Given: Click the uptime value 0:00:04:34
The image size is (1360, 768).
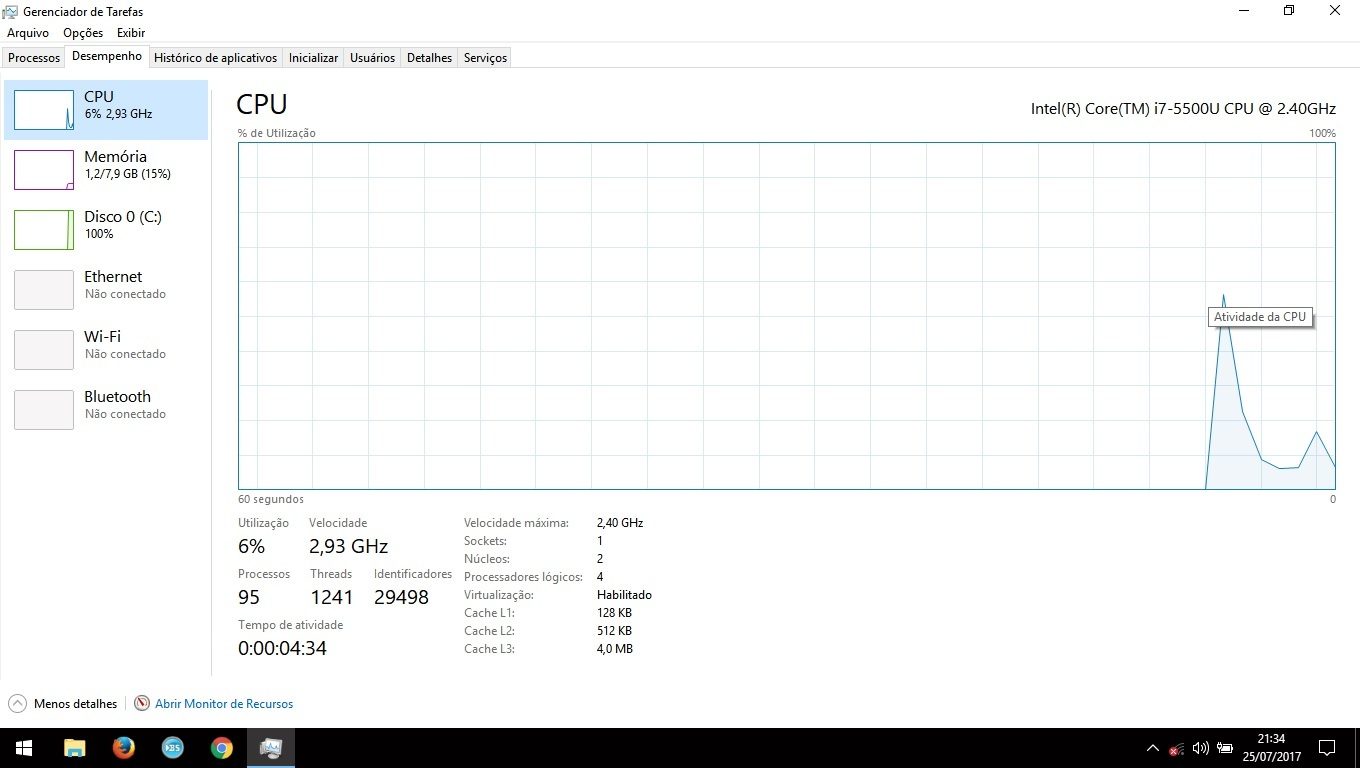Looking at the screenshot, I should [x=282, y=648].
